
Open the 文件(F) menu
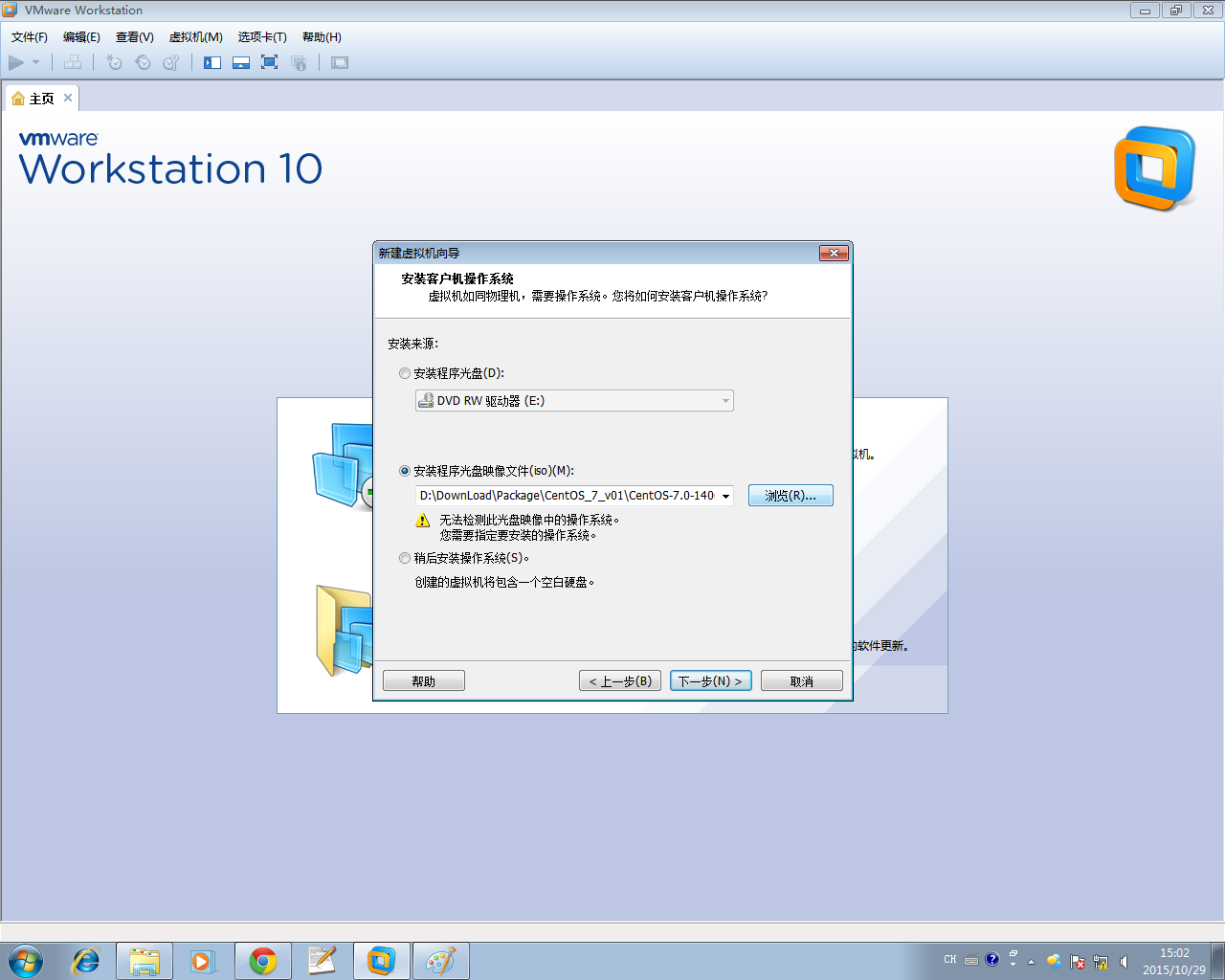point(30,37)
